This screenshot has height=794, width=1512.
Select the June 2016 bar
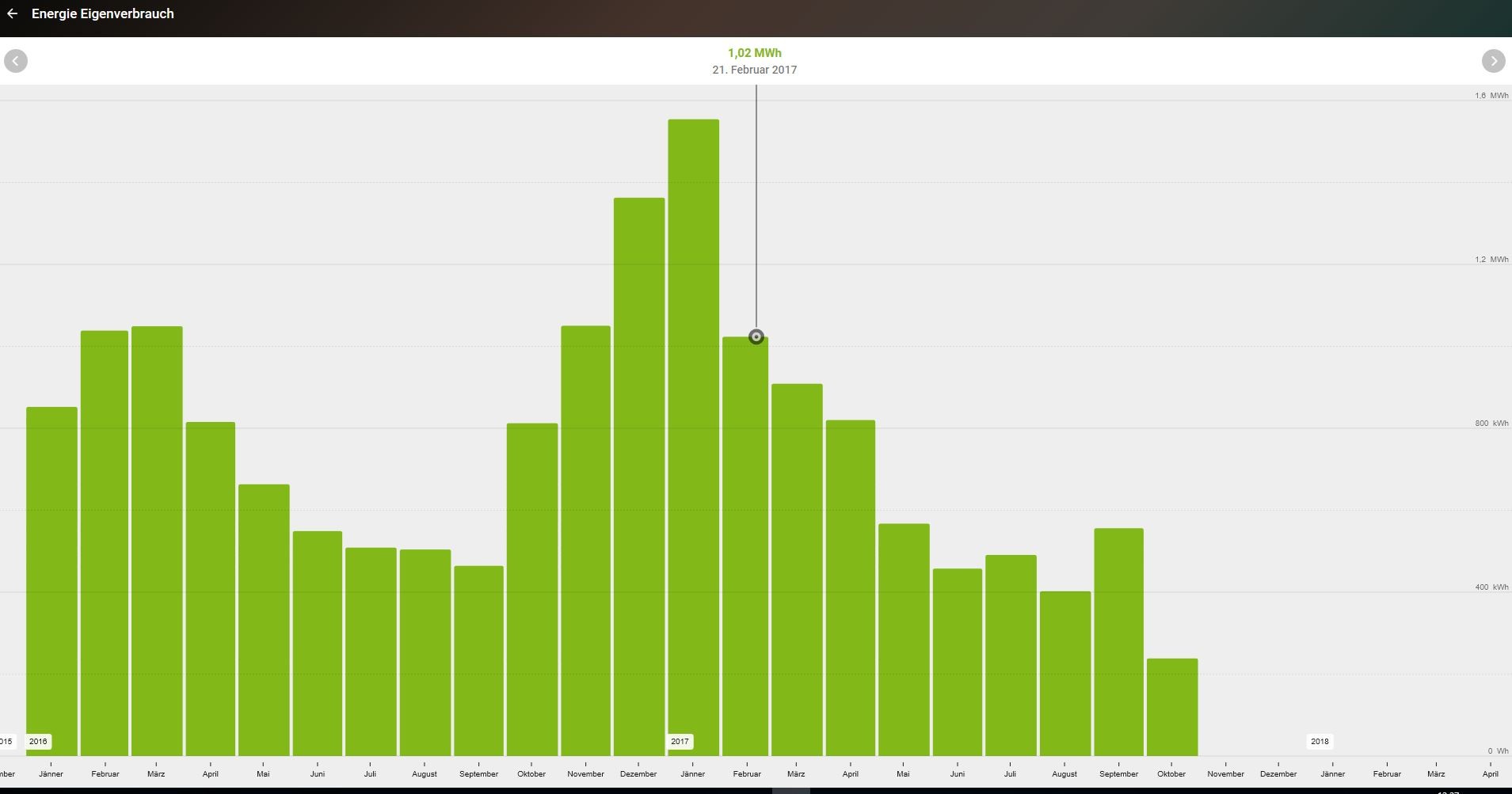click(x=318, y=644)
